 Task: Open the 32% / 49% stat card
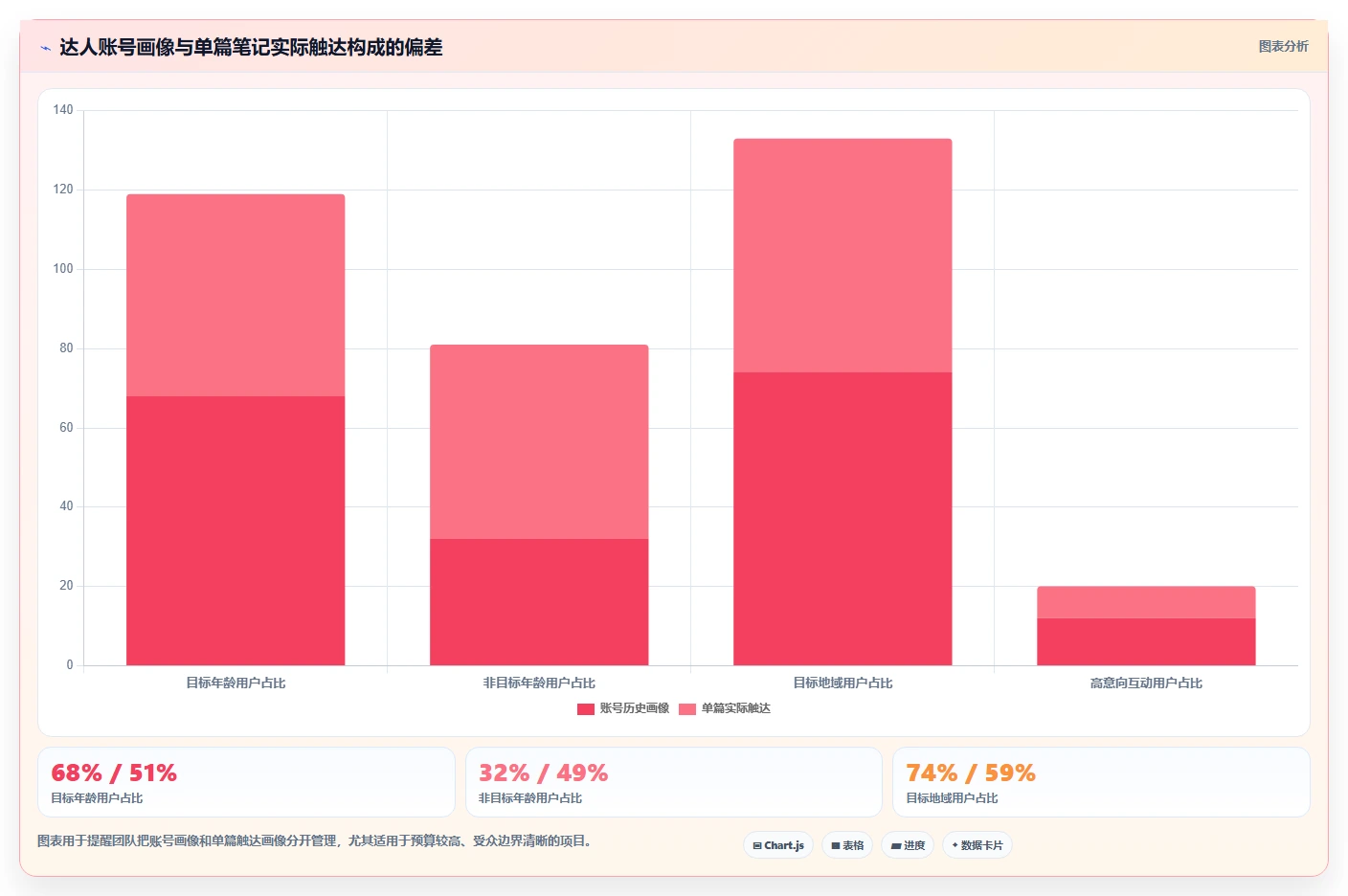(x=674, y=782)
